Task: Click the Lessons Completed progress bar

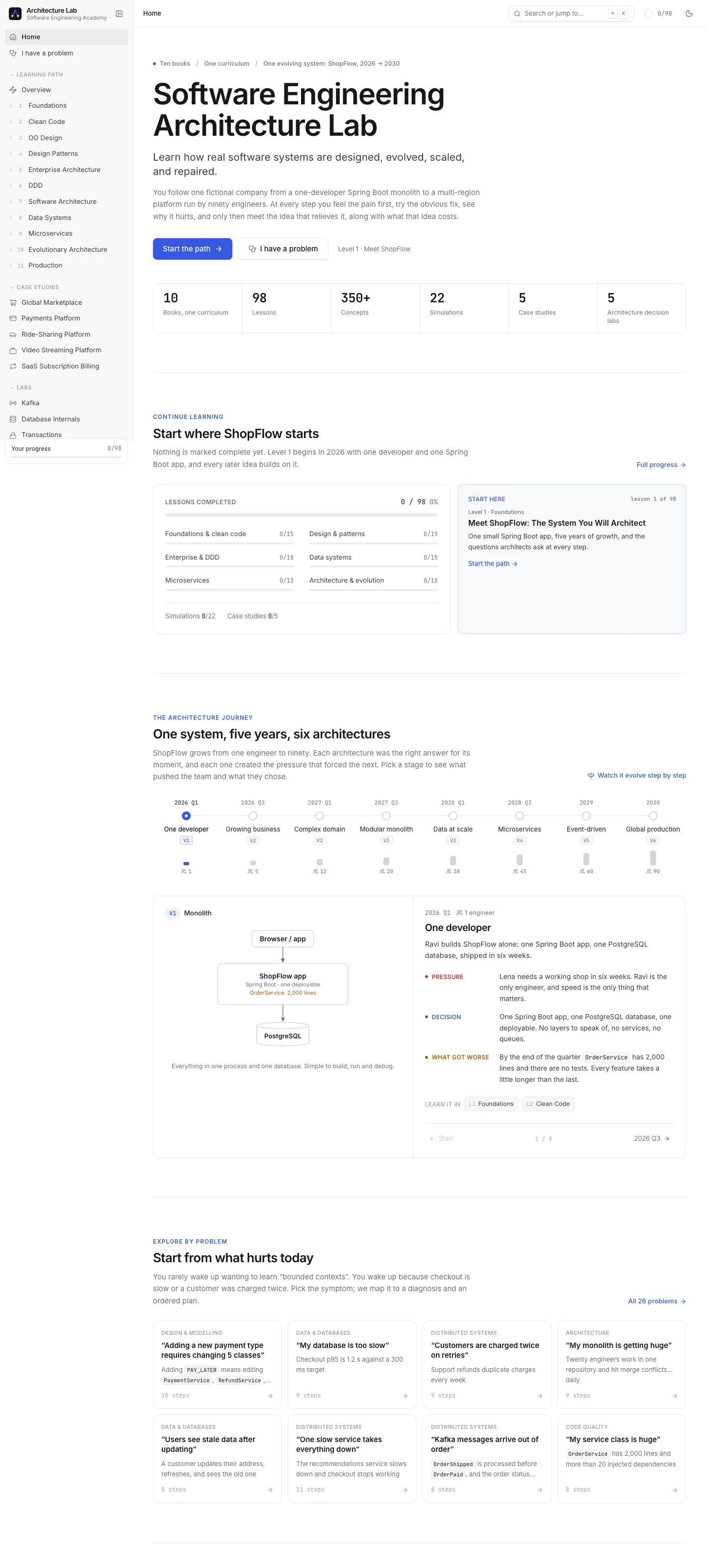Action: (302, 515)
